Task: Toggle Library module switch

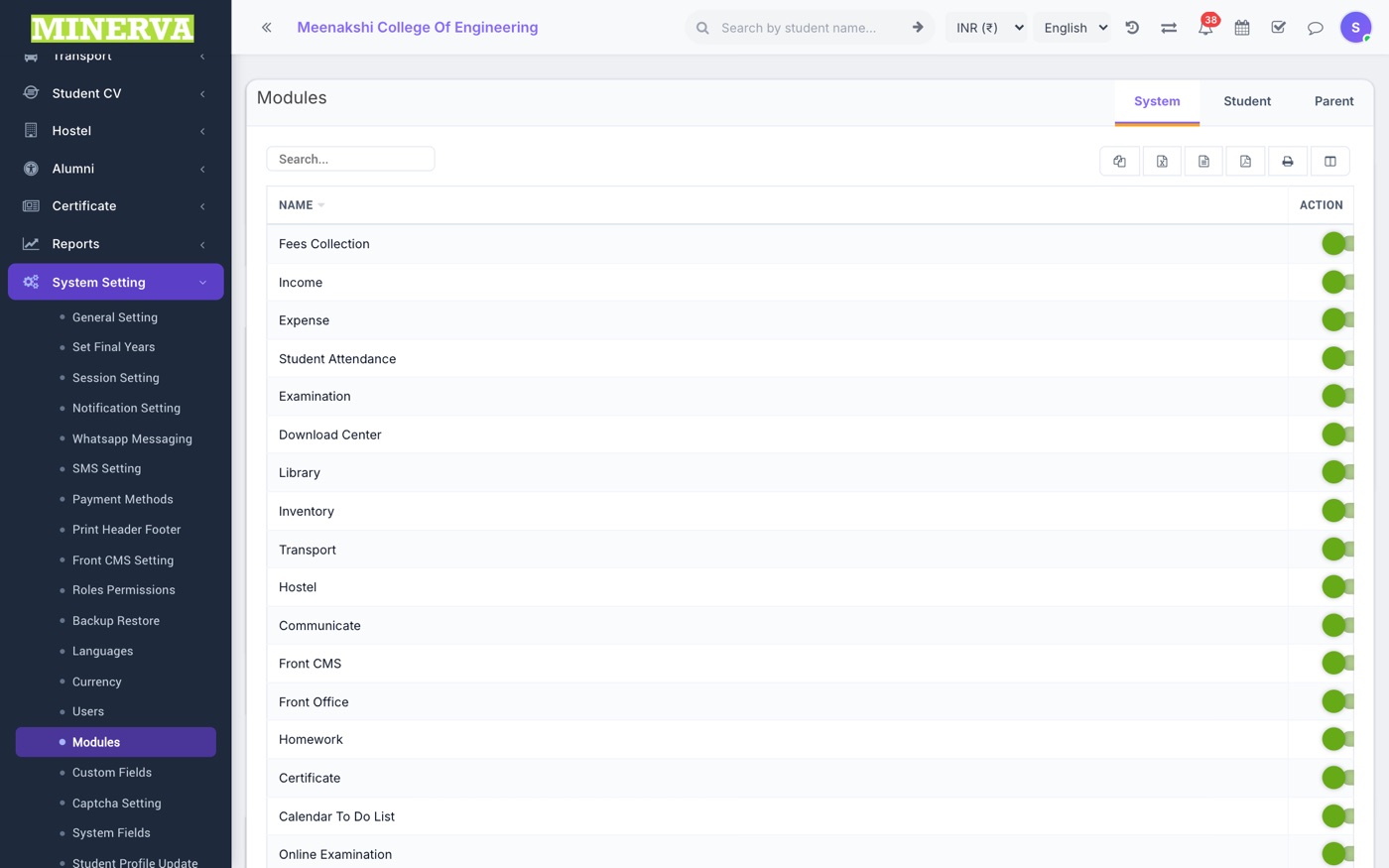Action: tap(1337, 472)
